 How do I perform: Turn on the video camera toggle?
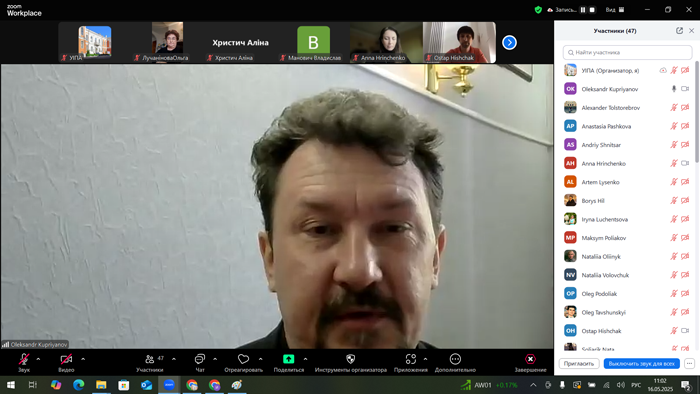click(66, 359)
